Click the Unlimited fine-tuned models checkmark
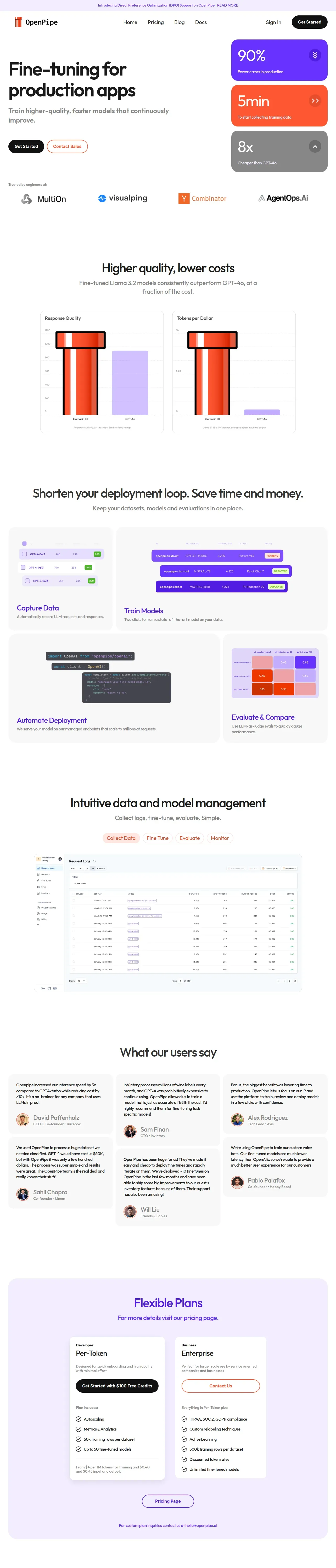Image resolution: width=336 pixels, height=1568 pixels. click(184, 1469)
